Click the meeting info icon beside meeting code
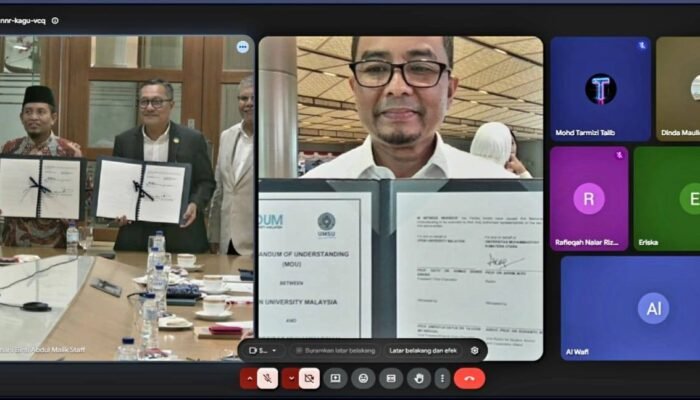The width and height of the screenshot is (700, 400). tap(55, 21)
